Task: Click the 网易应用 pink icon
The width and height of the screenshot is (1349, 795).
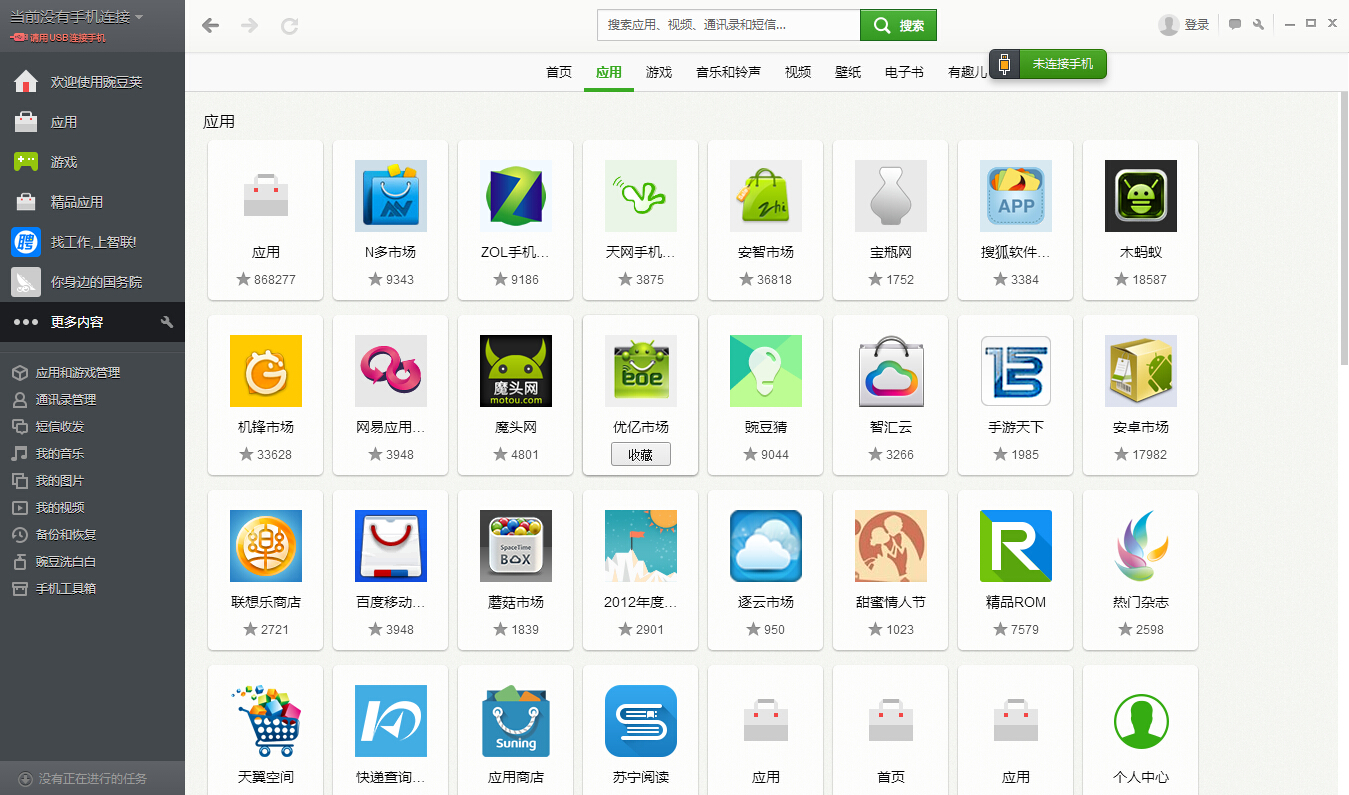Action: coord(390,371)
